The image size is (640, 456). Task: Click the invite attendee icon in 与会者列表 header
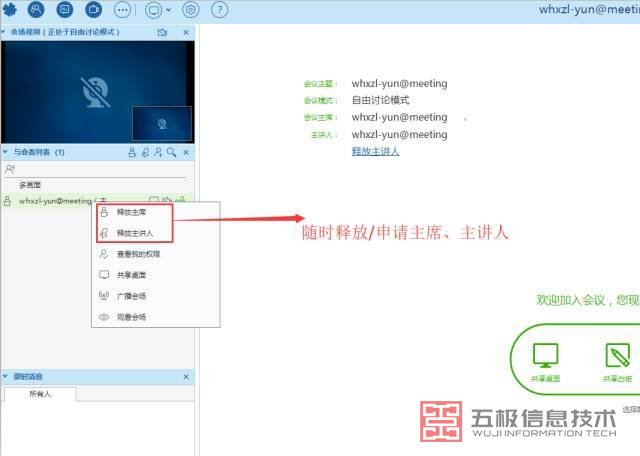click(x=158, y=152)
